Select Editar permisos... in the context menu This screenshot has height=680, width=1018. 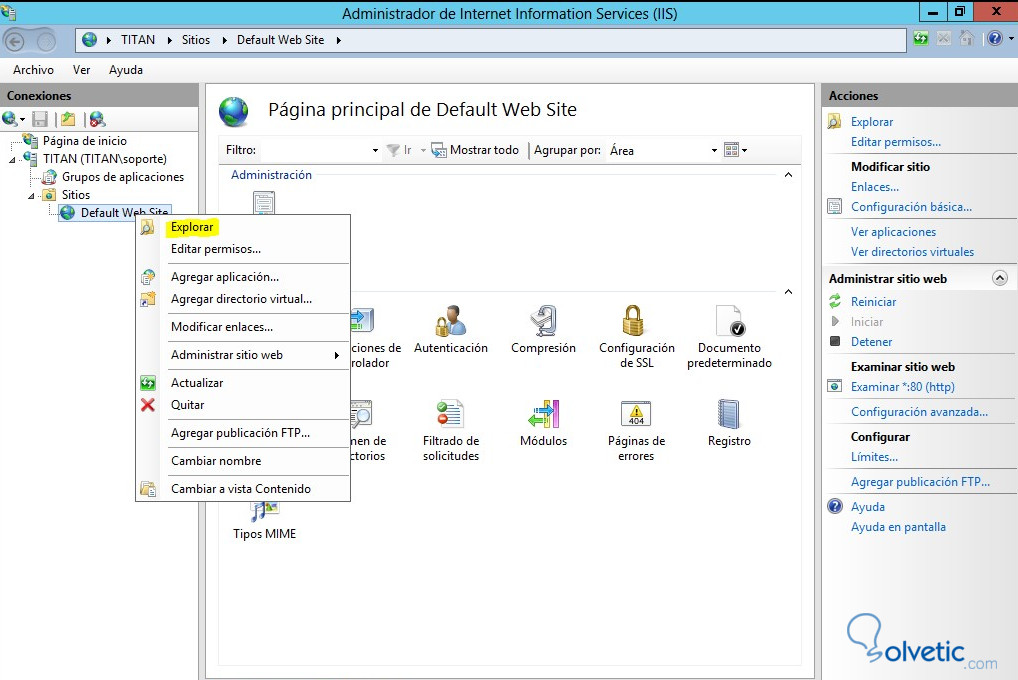click(216, 249)
